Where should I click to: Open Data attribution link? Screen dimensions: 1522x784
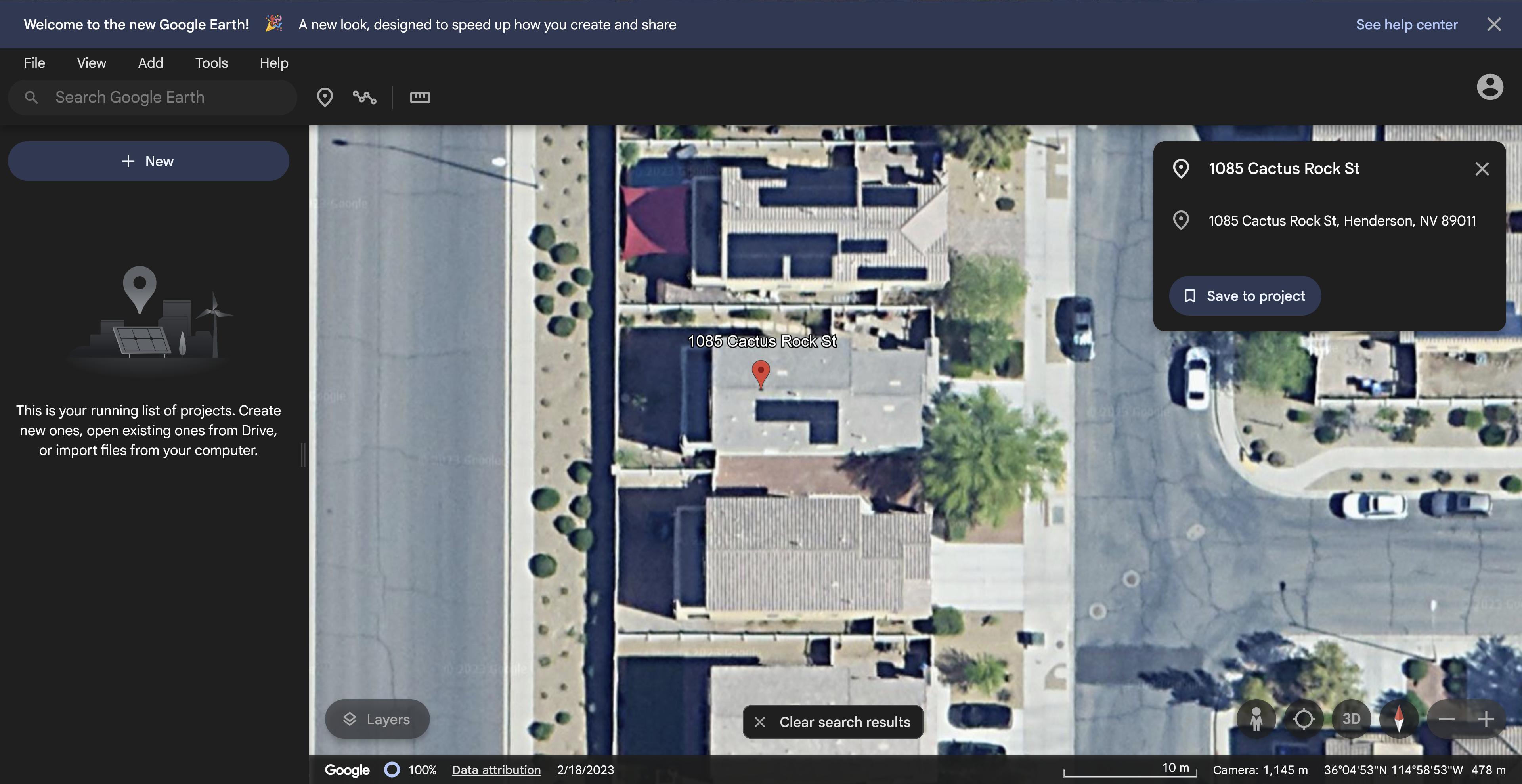(496, 770)
